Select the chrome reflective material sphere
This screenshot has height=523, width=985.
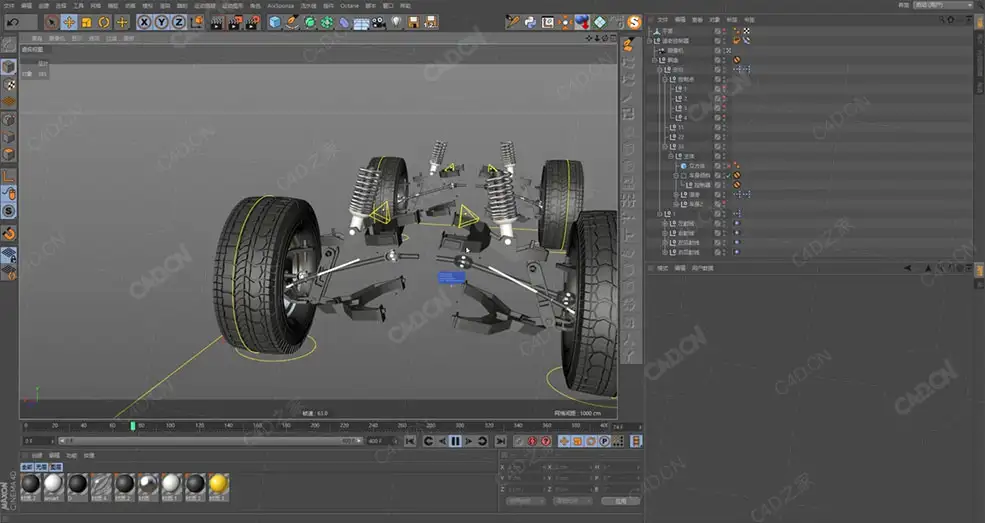[148, 483]
